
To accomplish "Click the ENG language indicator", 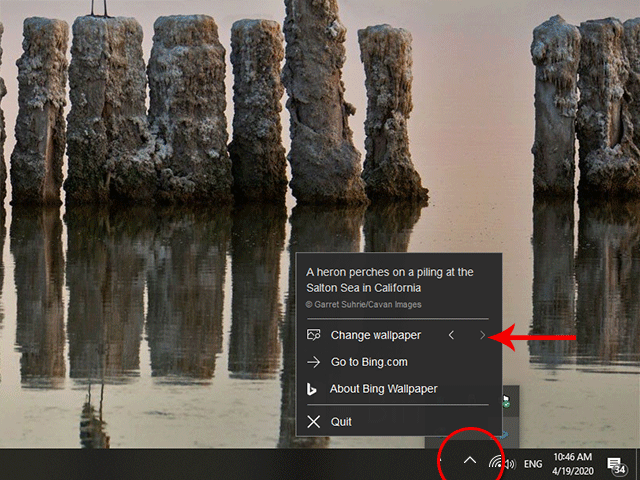I will [x=533, y=464].
